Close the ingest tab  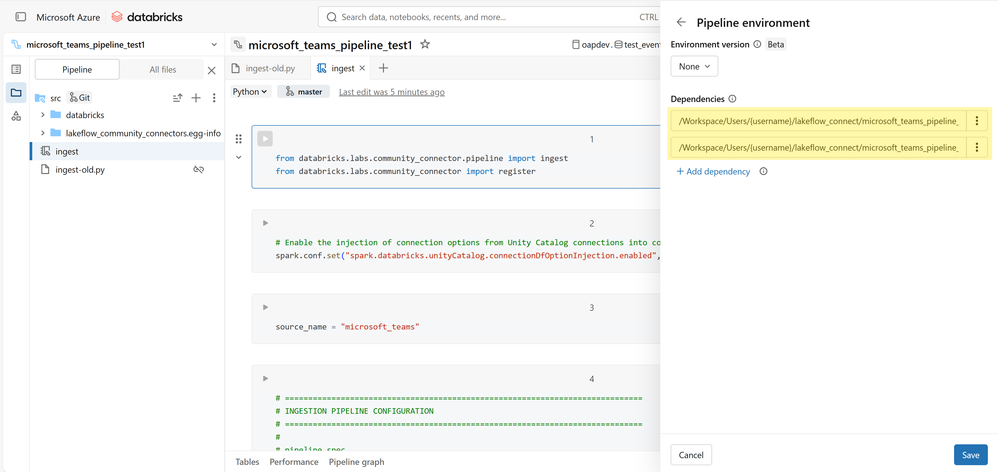[363, 68]
